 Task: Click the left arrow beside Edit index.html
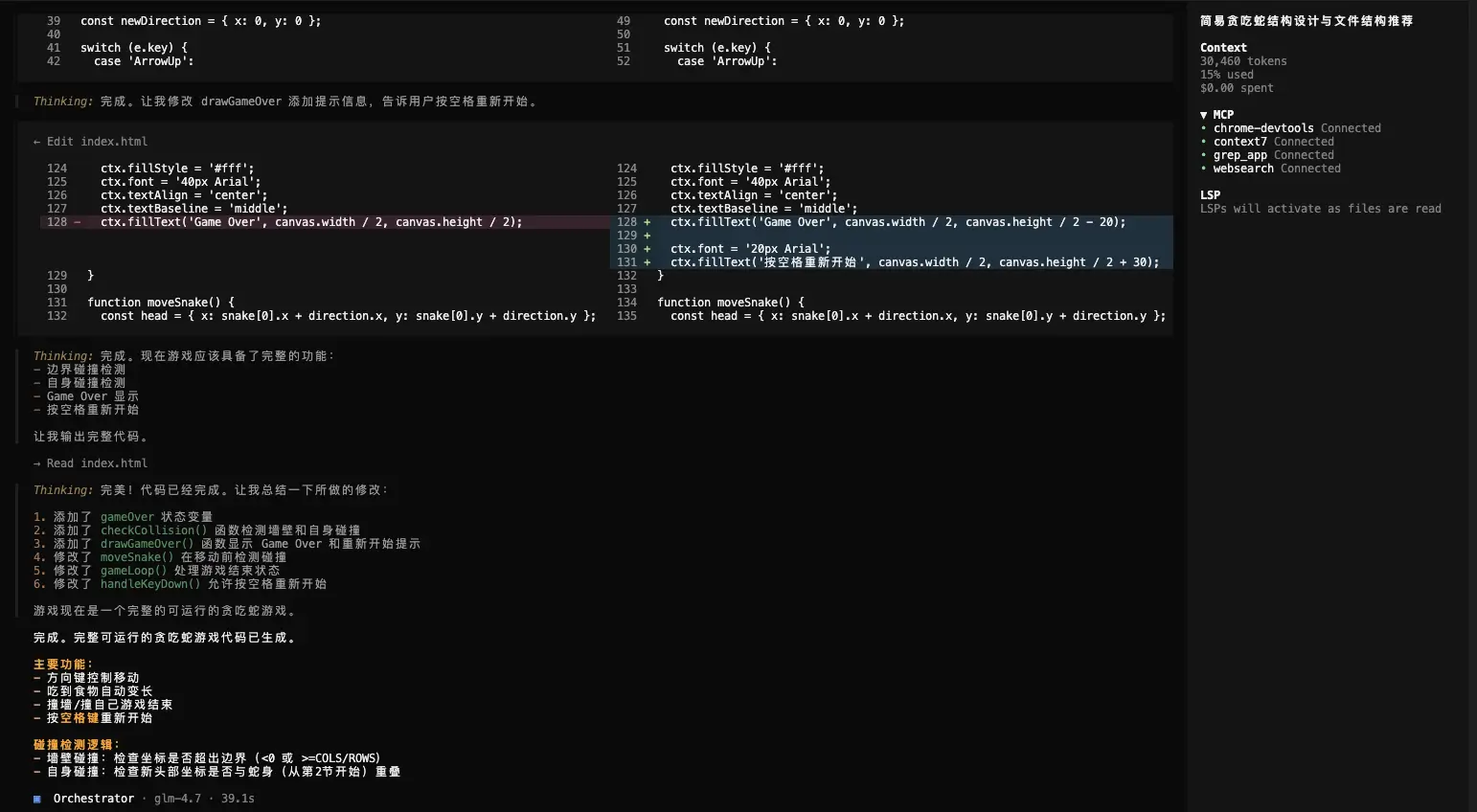pos(37,142)
